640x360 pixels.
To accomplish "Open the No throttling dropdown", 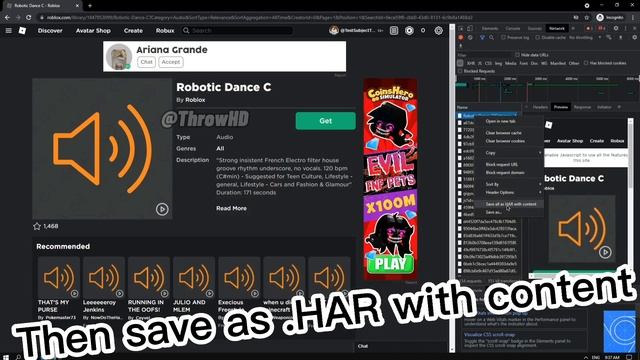I will coord(584,38).
